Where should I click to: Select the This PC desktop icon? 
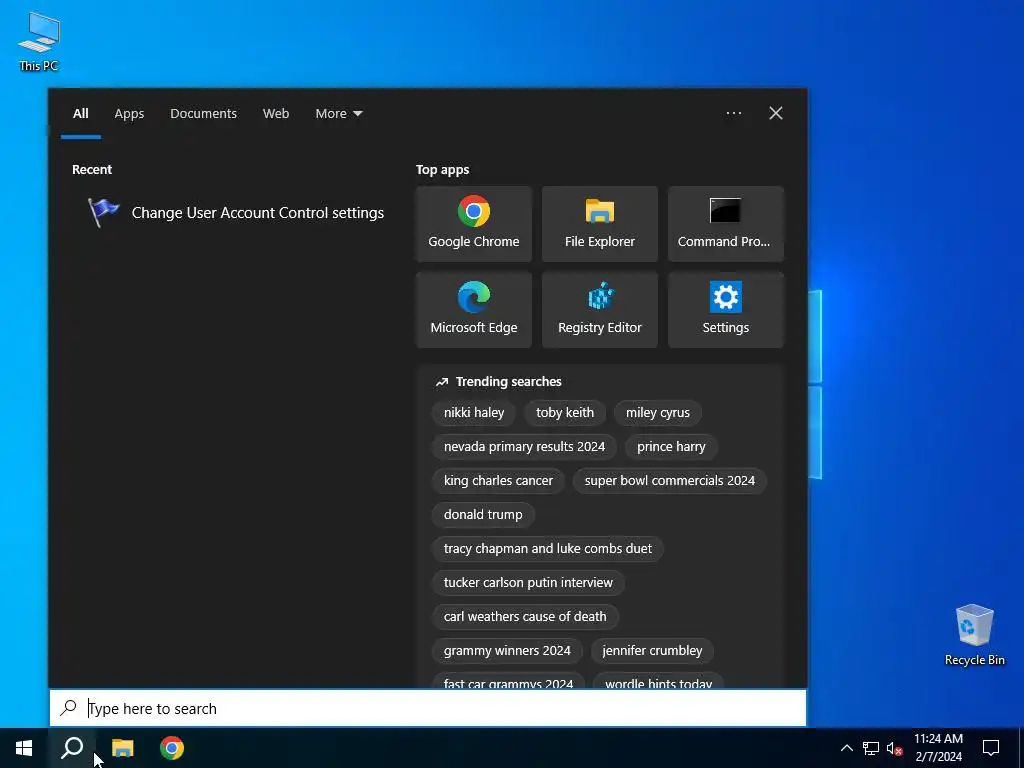39,42
